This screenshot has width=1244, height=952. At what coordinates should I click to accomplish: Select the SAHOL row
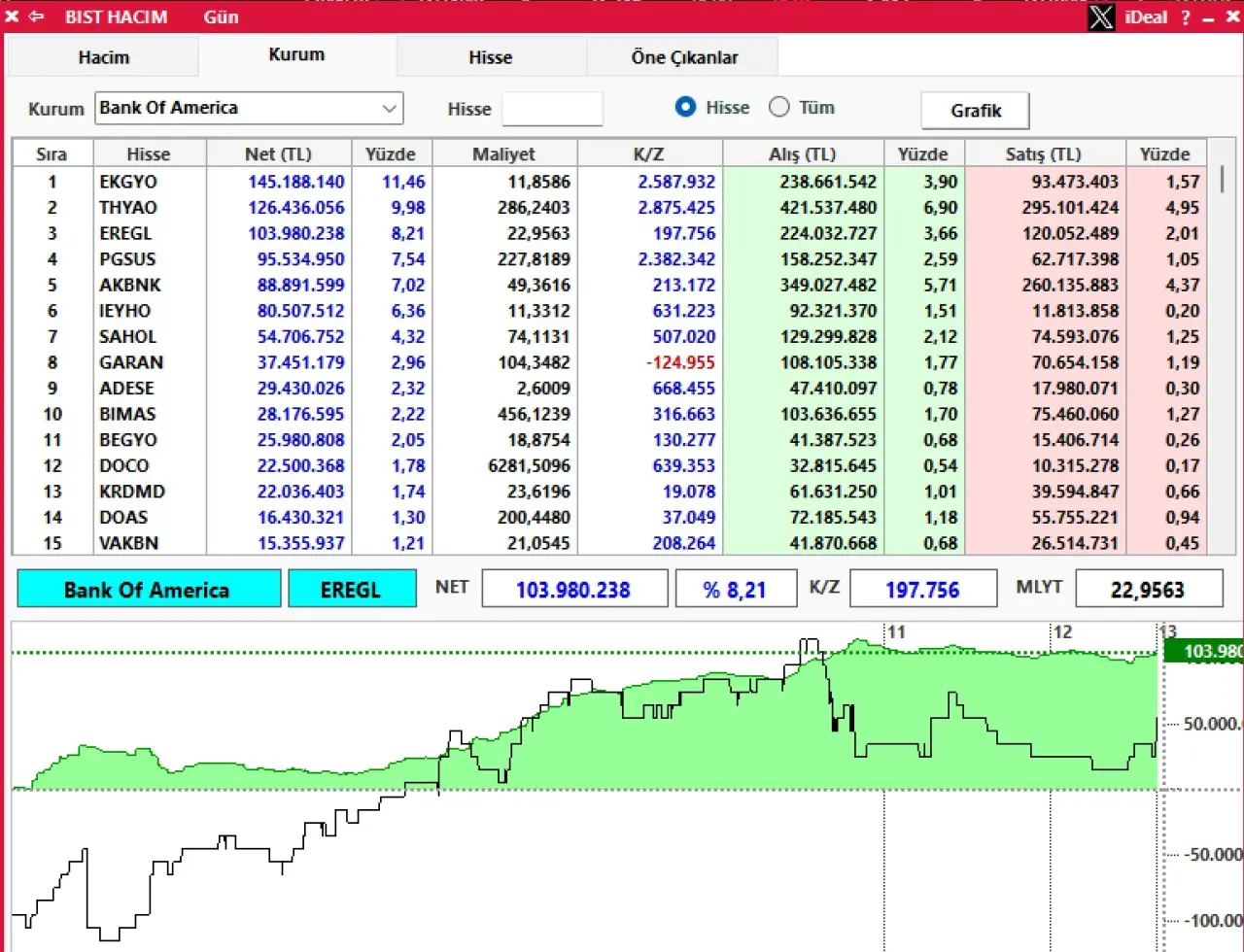(x=609, y=336)
